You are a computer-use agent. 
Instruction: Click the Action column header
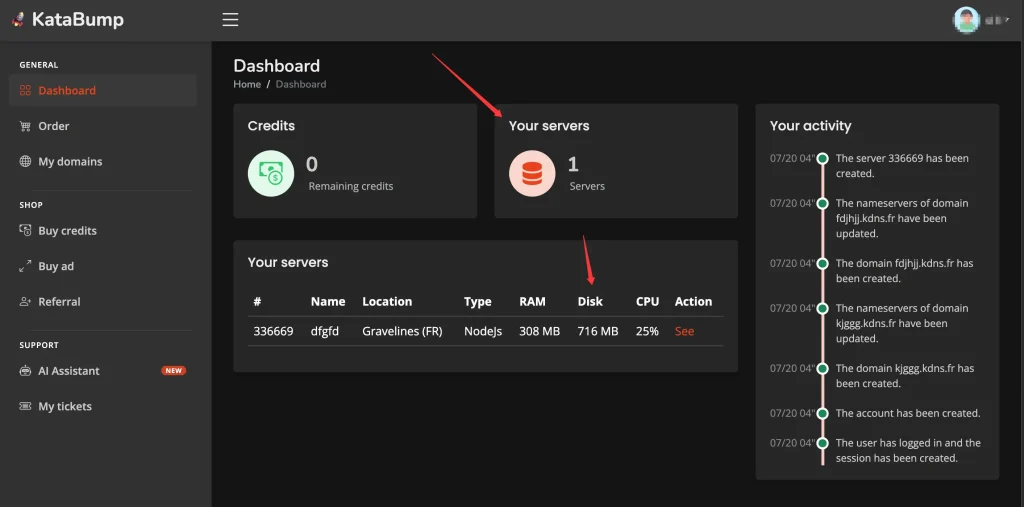[x=693, y=302]
